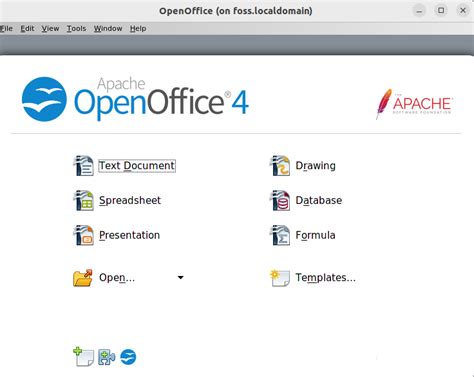The width and height of the screenshot is (474, 377).
Task: Open the Tools menu
Action: click(76, 29)
